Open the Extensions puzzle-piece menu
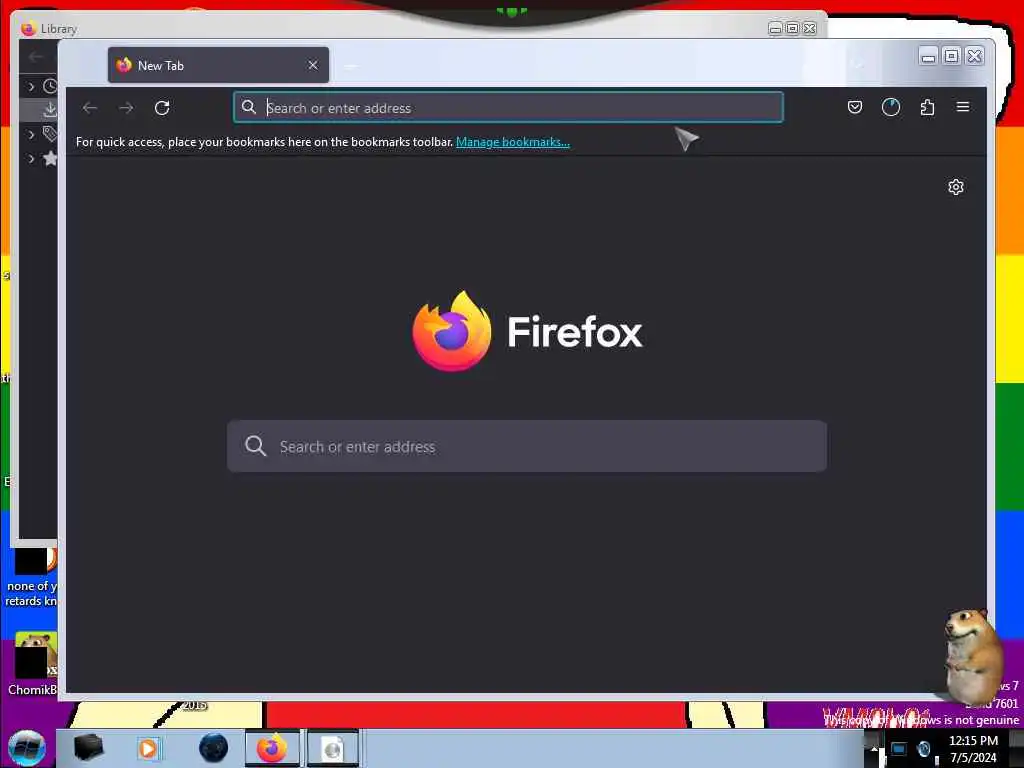The image size is (1024, 768). [927, 107]
